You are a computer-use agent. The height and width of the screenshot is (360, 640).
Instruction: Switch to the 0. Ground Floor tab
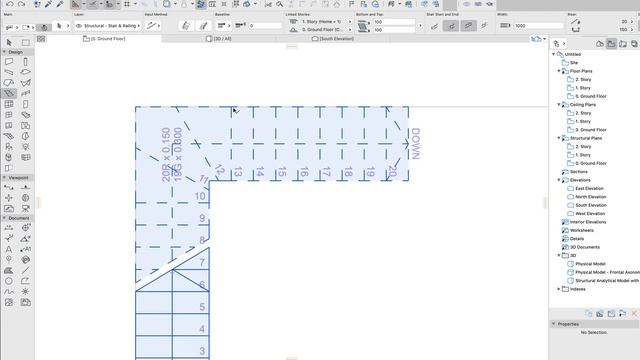104,39
